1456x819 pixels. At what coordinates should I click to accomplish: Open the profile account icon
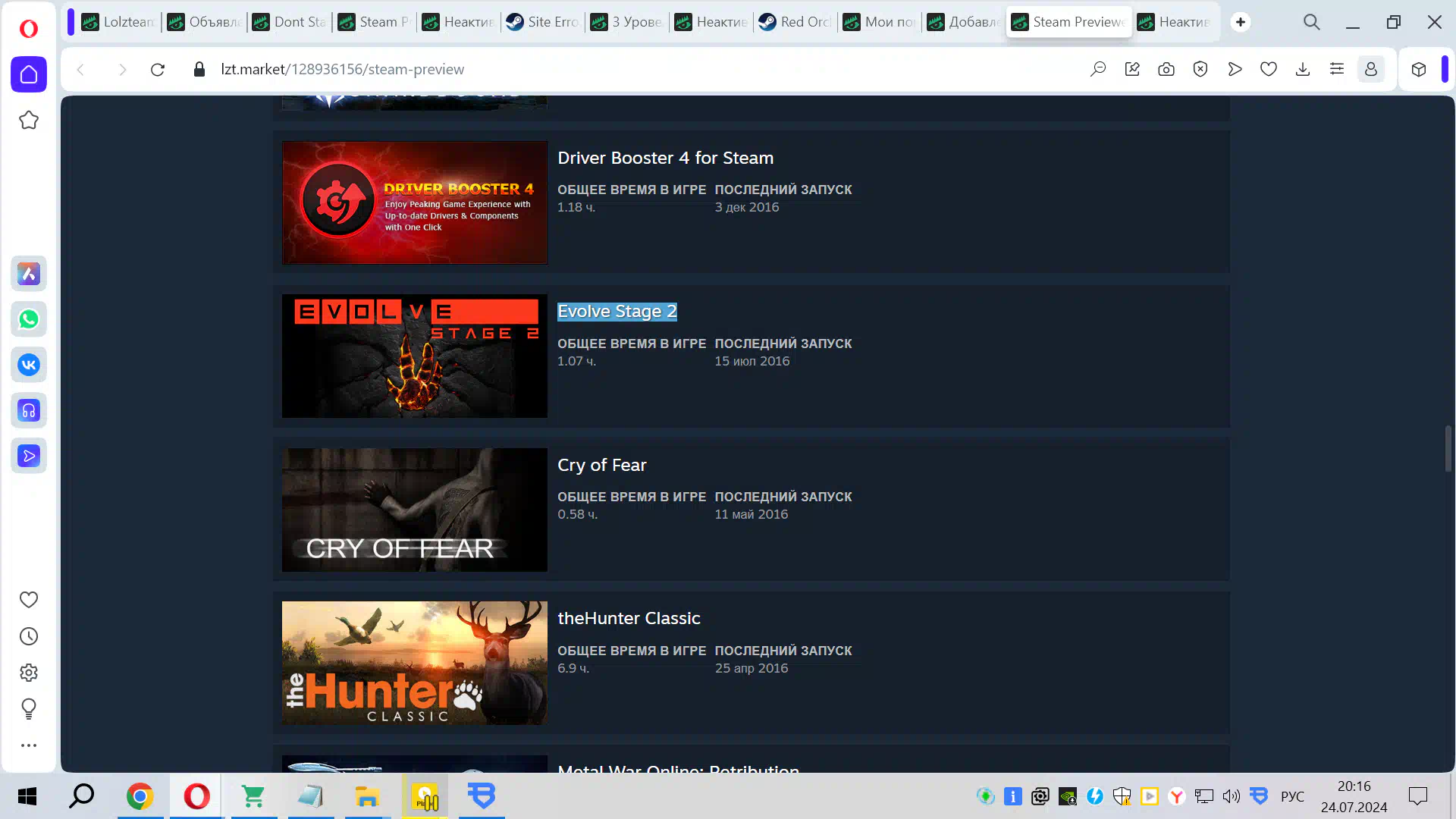[1371, 69]
